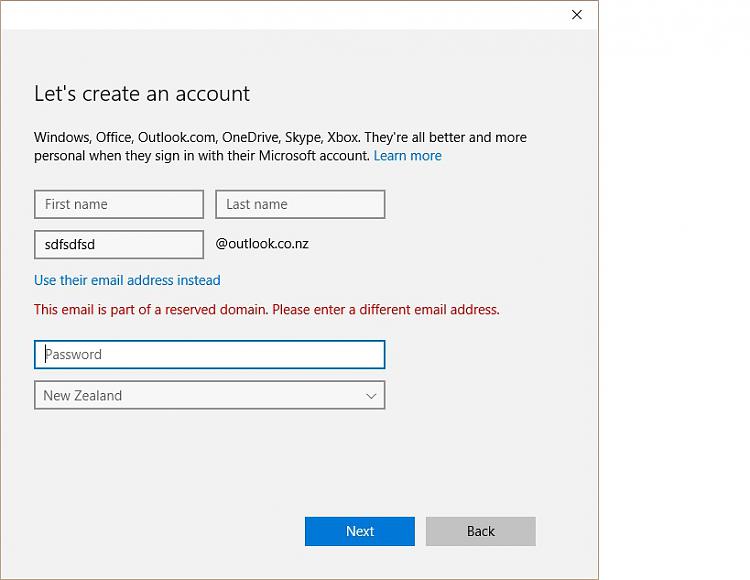The height and width of the screenshot is (580, 750).
Task: Click the @outlook.co.nz domain text
Action: click(x=262, y=244)
